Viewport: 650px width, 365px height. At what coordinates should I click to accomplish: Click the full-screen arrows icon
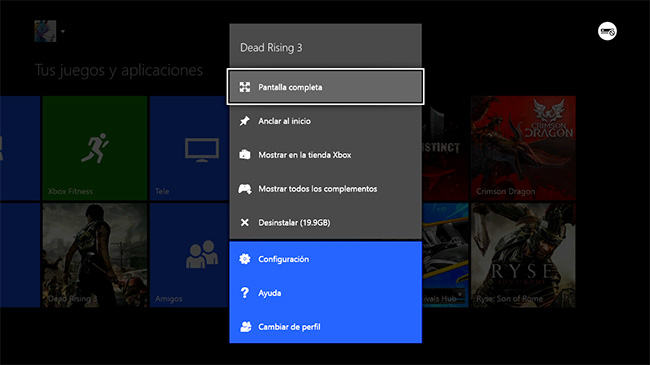(245, 87)
